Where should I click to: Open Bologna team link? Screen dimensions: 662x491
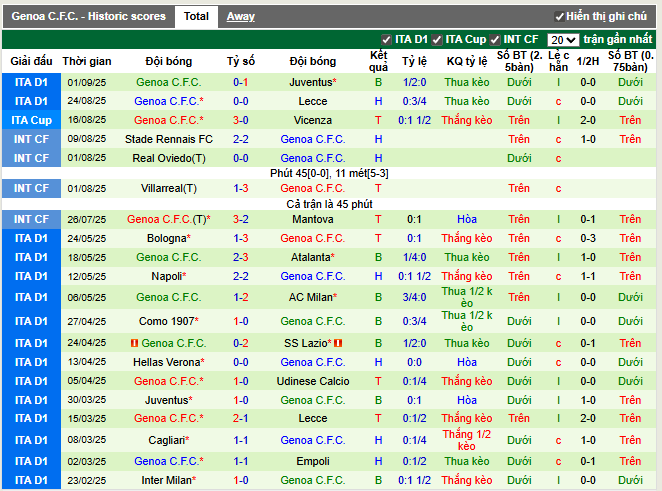pos(167,239)
